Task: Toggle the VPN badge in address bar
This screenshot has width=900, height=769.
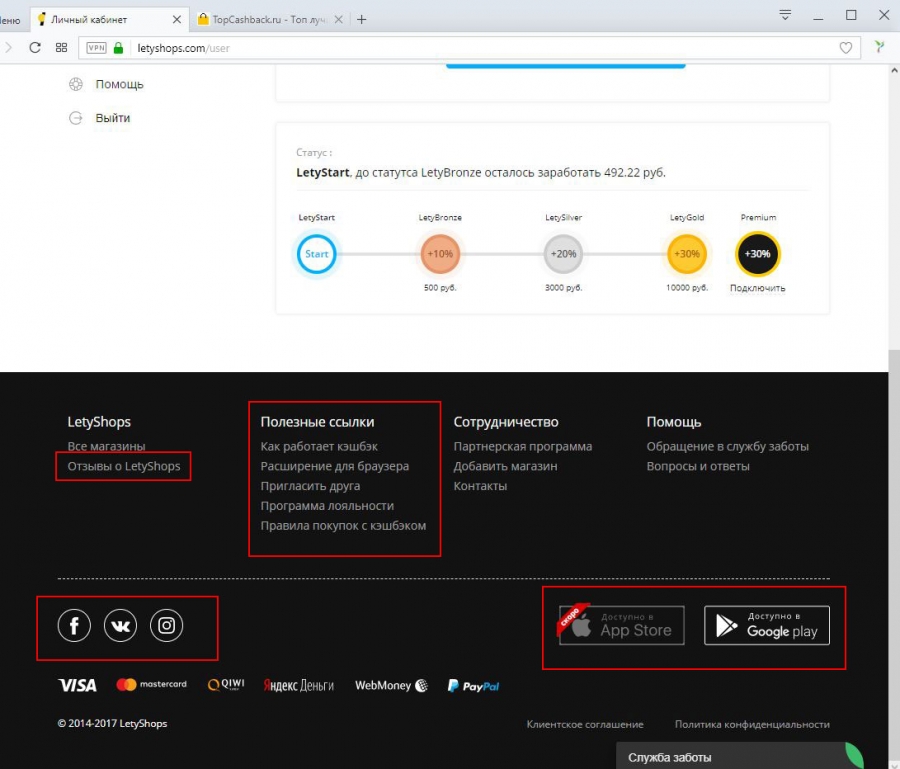Action: (x=96, y=48)
